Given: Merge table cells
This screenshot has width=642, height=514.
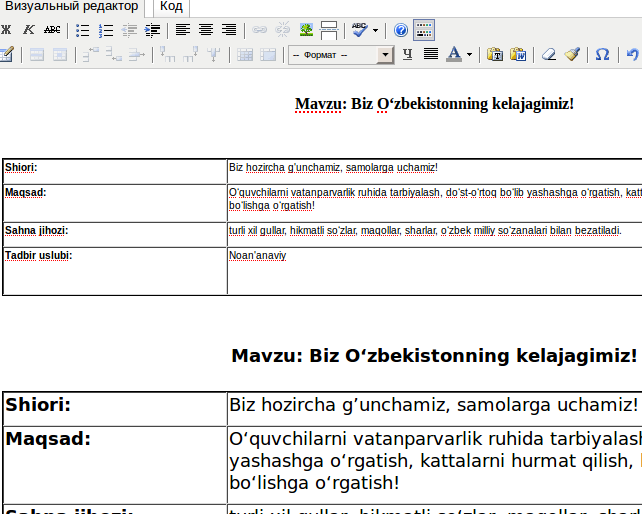Looking at the screenshot, I should pyautogui.click(x=268, y=55).
